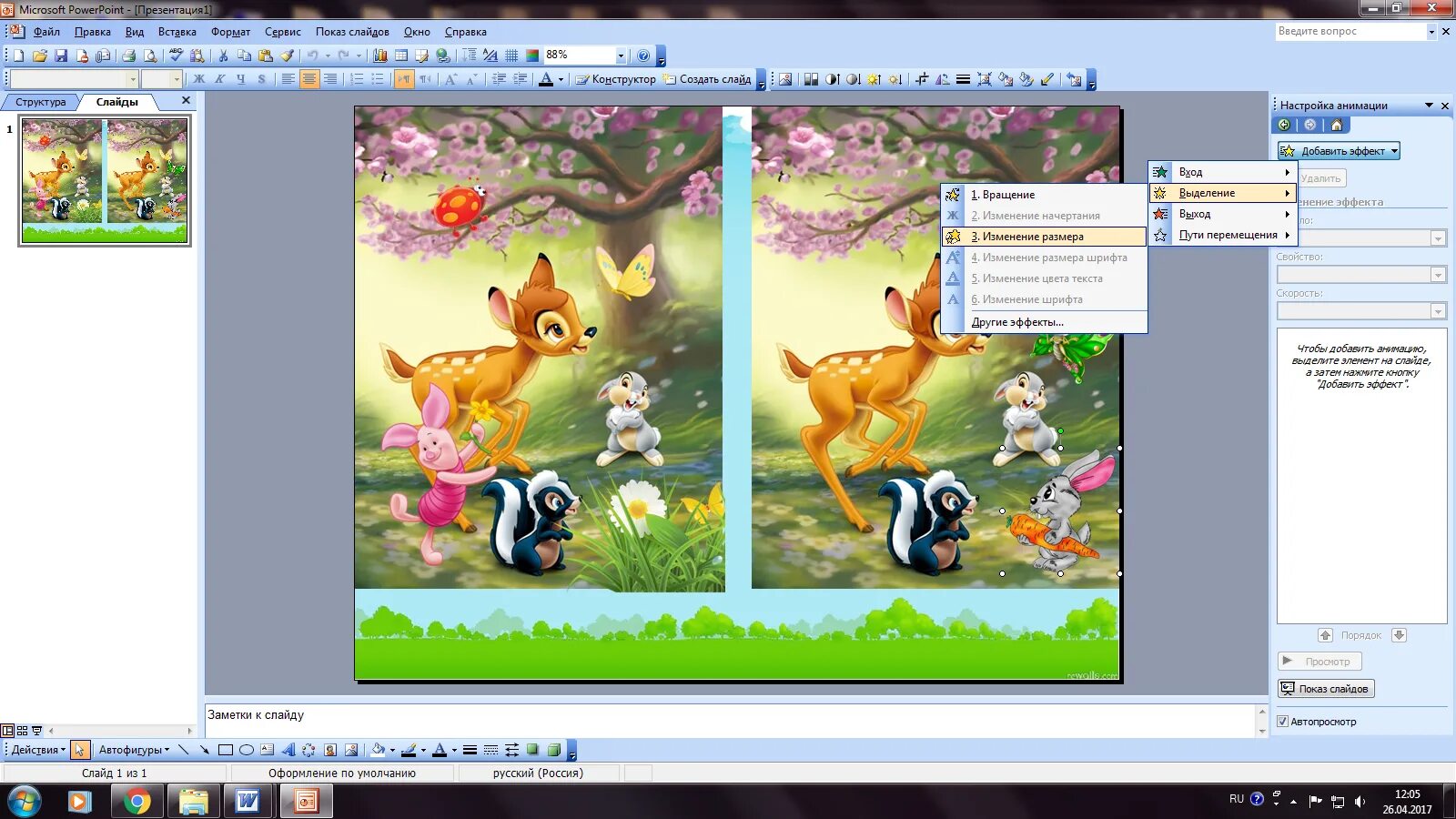Toggle center text alignment
This screenshot has width=1456, height=819.
(x=309, y=79)
